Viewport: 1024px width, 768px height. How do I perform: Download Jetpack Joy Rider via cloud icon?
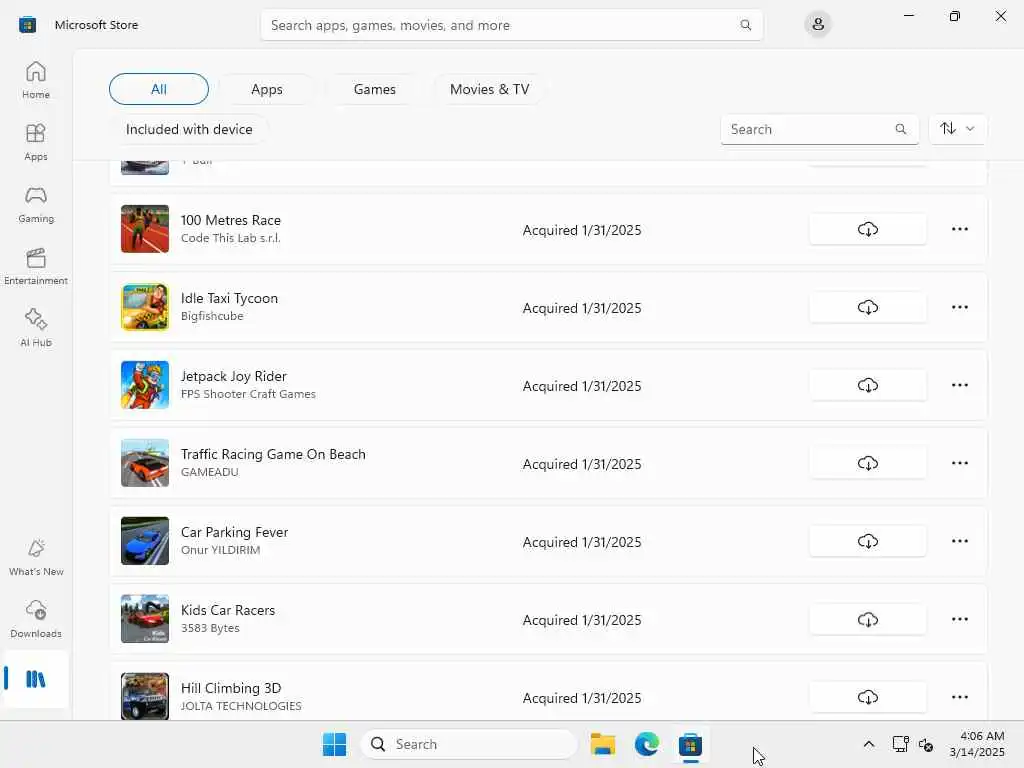pos(867,385)
